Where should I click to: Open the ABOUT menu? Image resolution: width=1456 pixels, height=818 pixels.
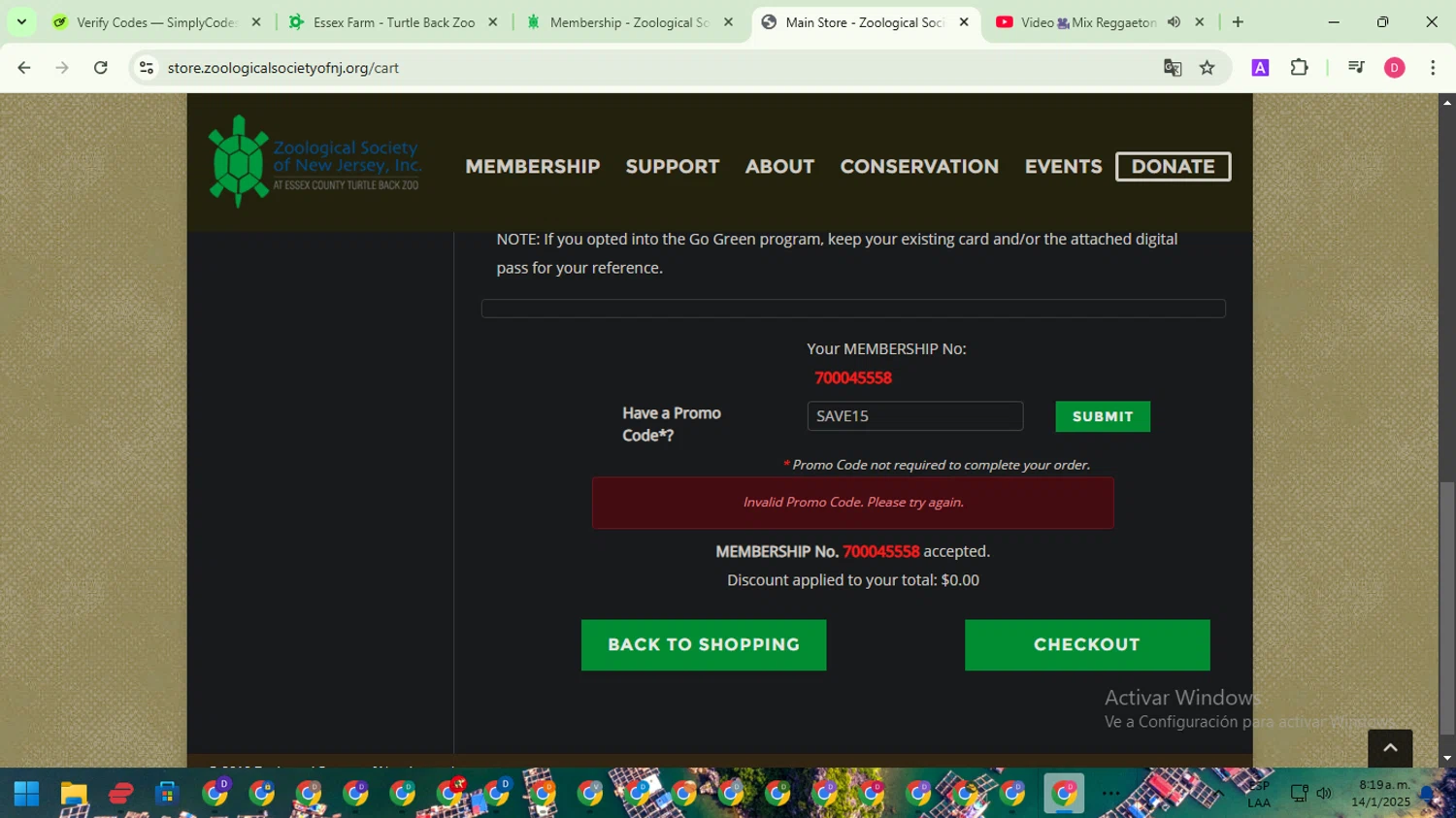coord(779,167)
